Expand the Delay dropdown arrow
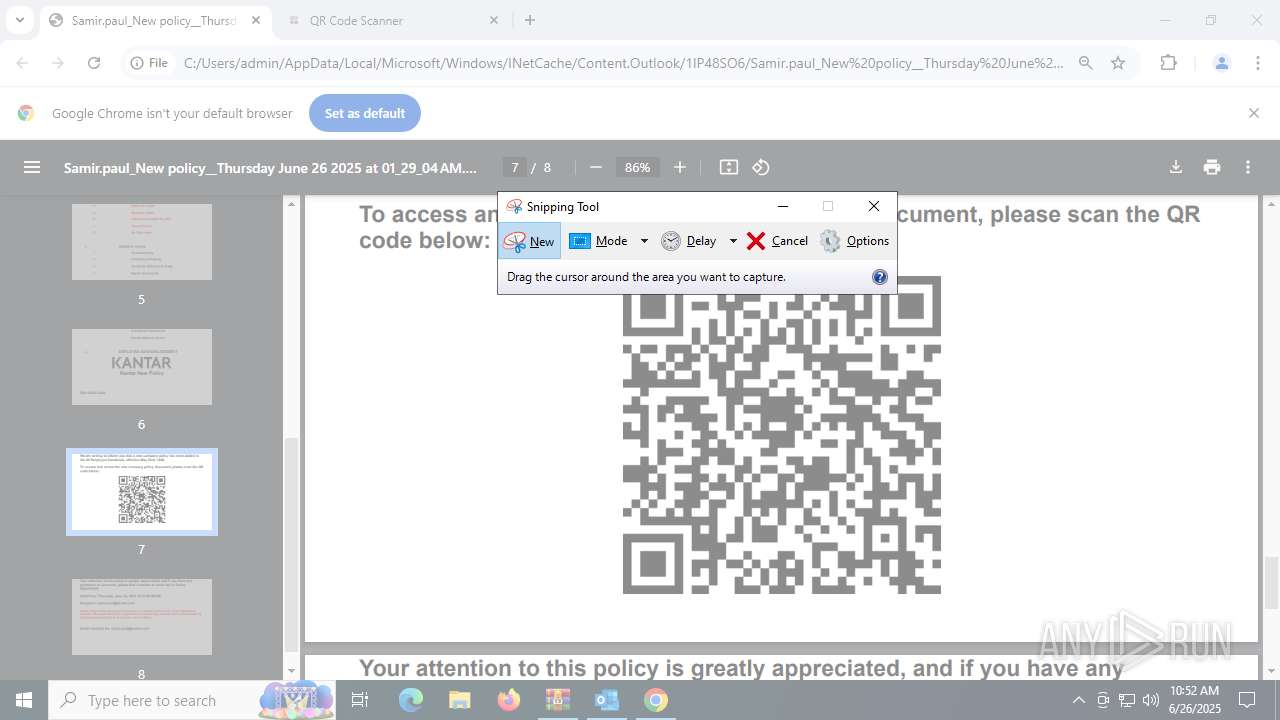This screenshot has width=1280, height=720. [x=733, y=241]
